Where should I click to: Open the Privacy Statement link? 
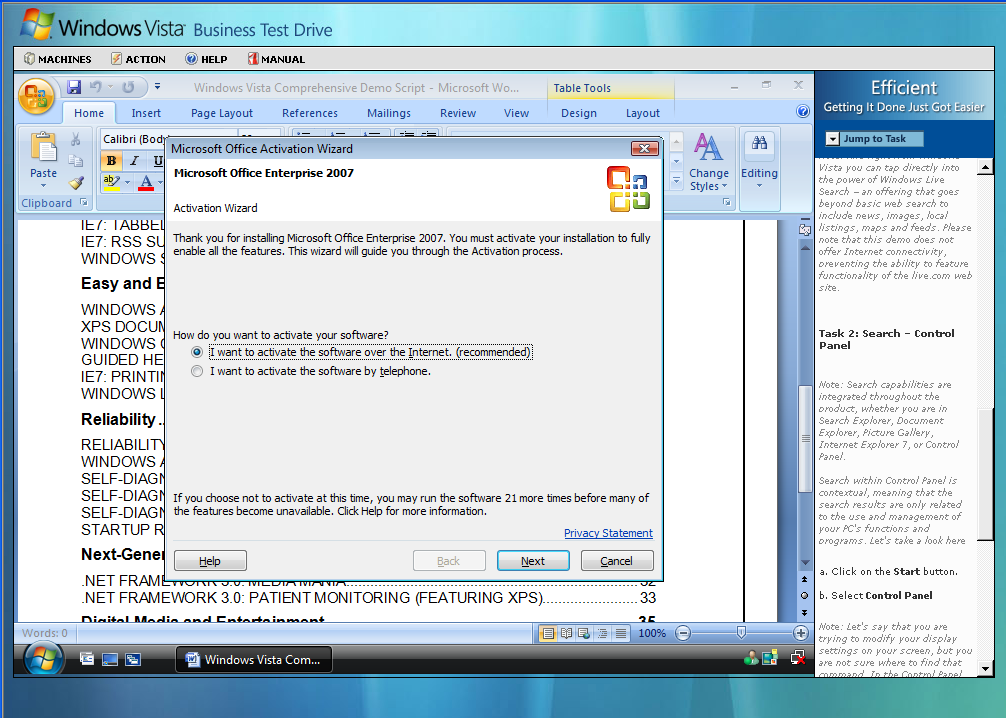coord(608,533)
